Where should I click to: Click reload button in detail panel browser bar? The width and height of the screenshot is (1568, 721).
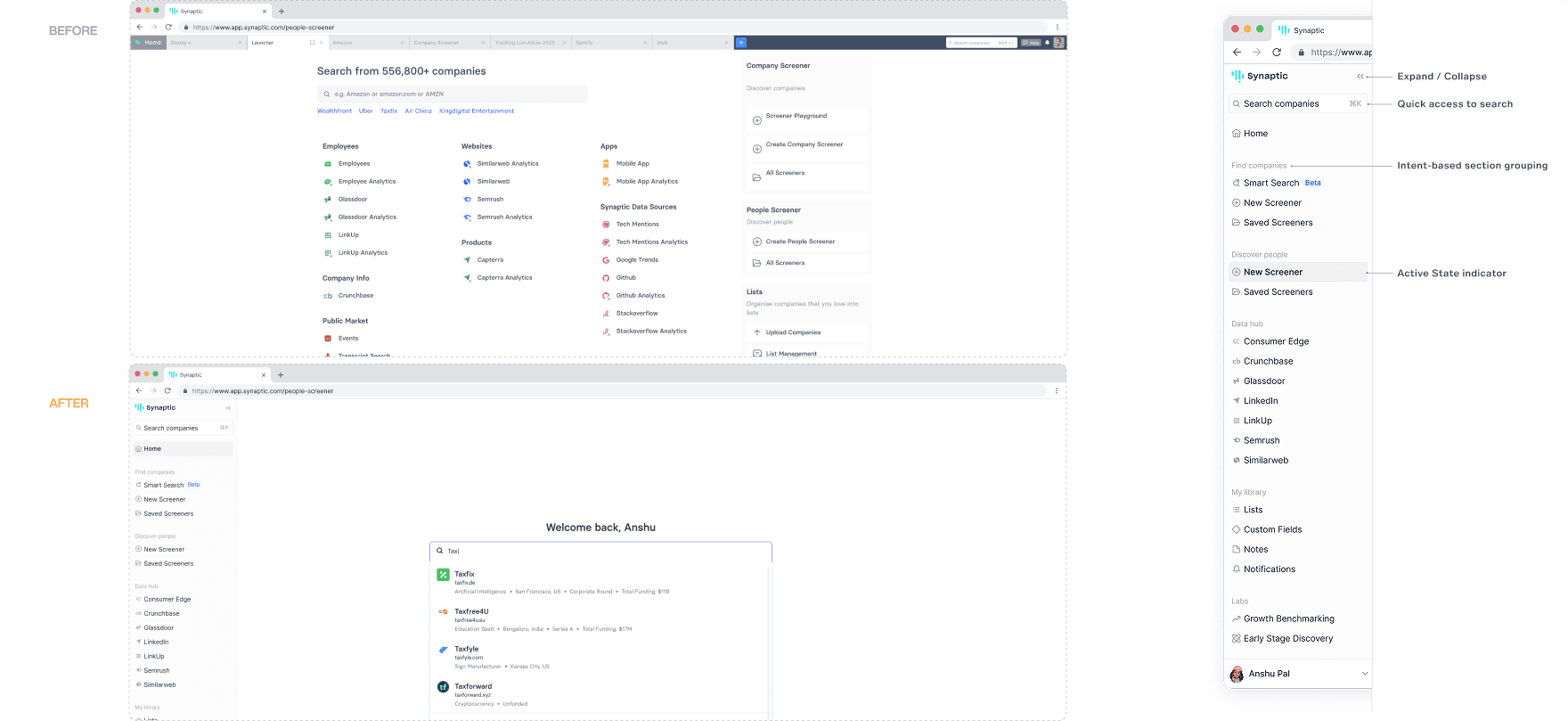pos(1277,53)
